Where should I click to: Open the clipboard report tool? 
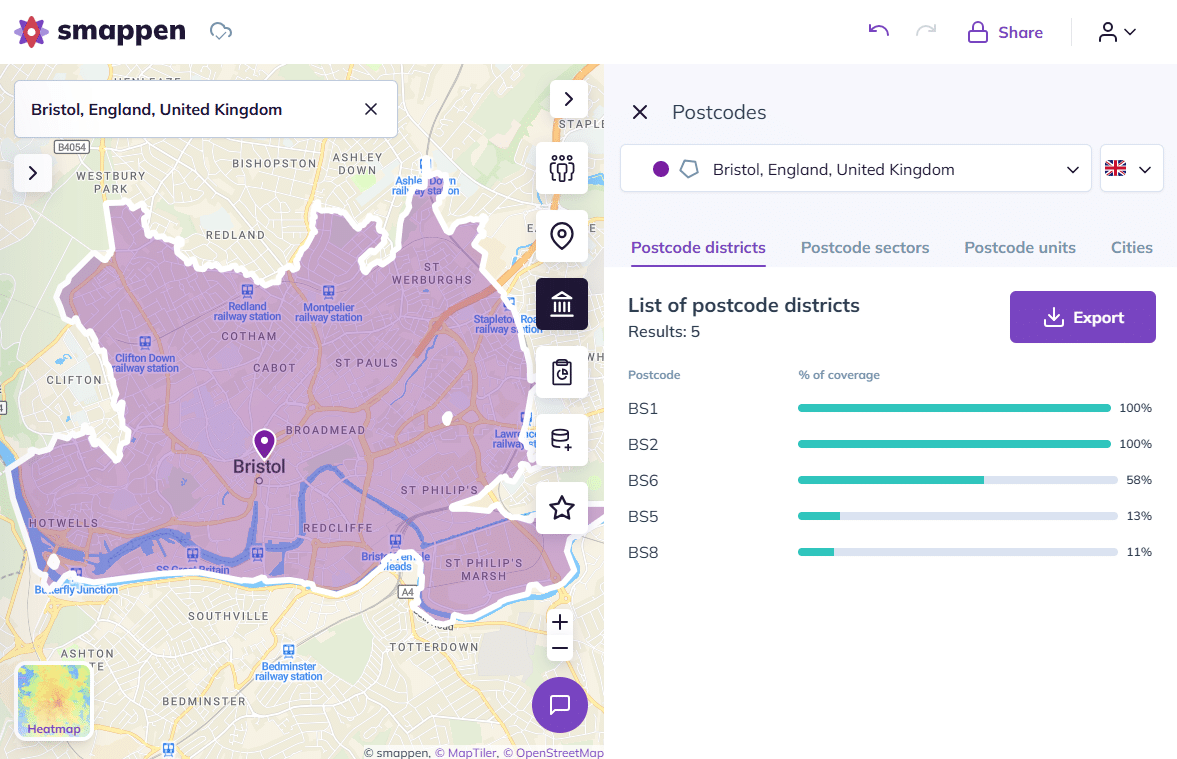(x=562, y=372)
